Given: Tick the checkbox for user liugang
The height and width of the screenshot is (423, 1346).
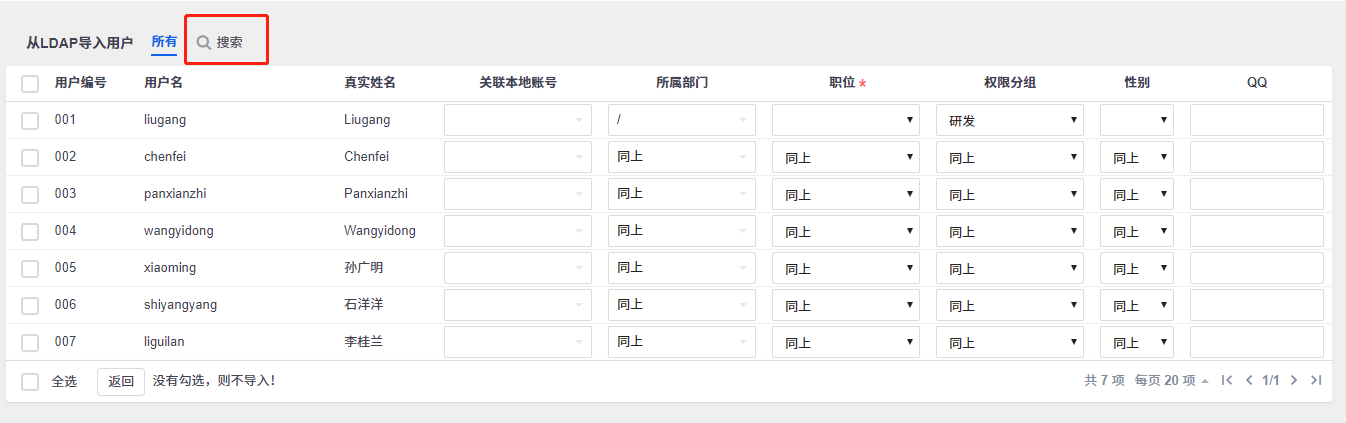Looking at the screenshot, I should pos(30,120).
